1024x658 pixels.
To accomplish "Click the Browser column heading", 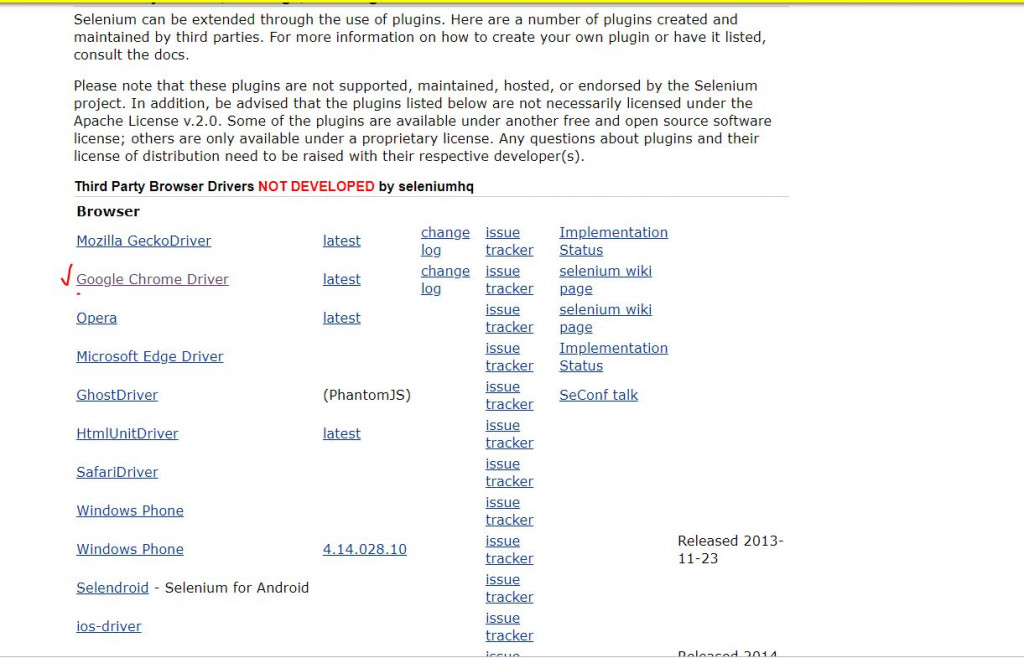I will click(x=108, y=212).
